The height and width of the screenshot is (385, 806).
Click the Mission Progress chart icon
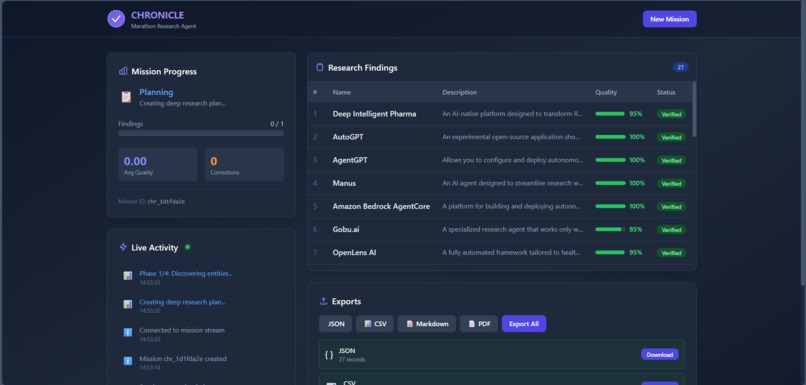pos(123,71)
